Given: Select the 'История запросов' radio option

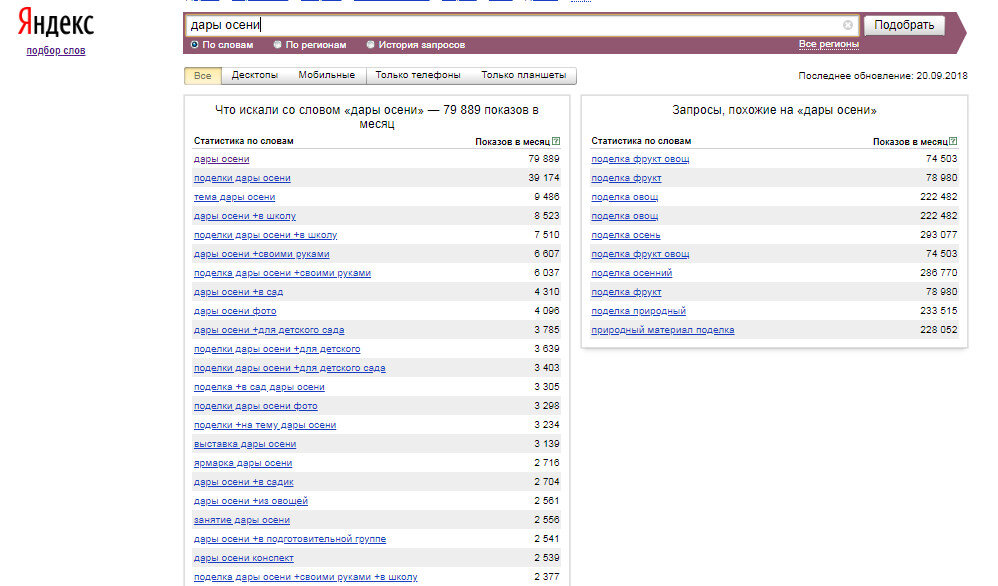Looking at the screenshot, I should click(370, 45).
